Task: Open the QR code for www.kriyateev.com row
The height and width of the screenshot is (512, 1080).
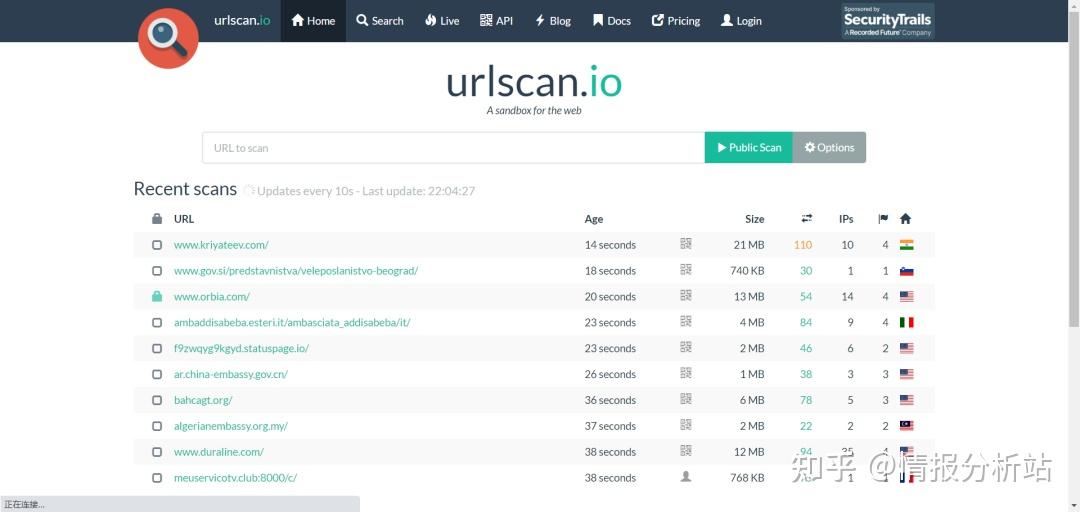Action: [685, 243]
